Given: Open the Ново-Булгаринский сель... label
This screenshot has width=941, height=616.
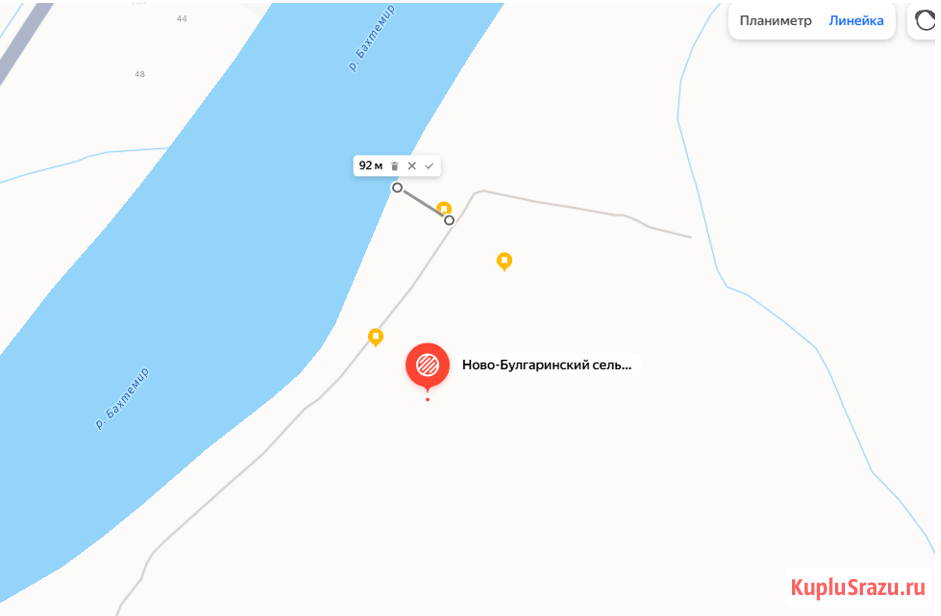Looking at the screenshot, I should [547, 365].
